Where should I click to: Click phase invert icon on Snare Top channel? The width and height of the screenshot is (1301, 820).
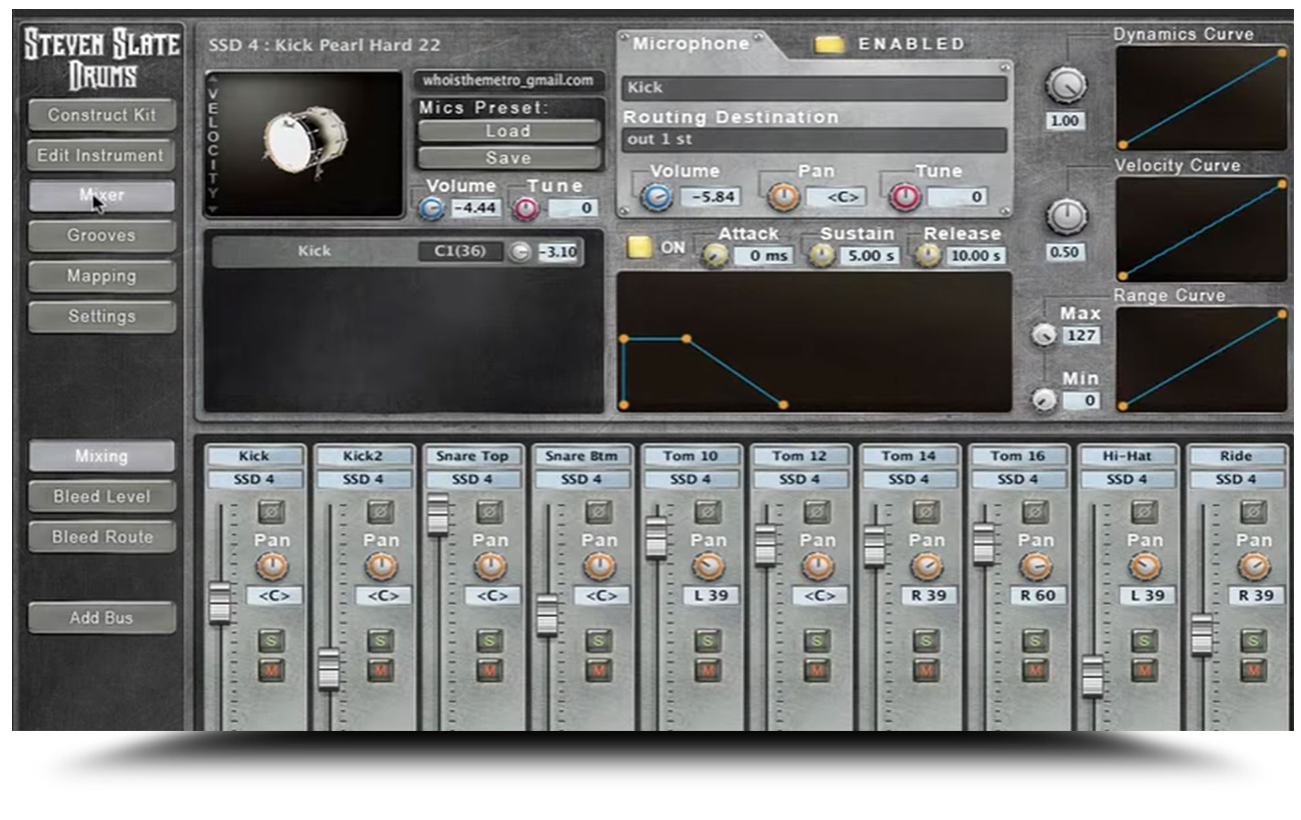pos(489,512)
